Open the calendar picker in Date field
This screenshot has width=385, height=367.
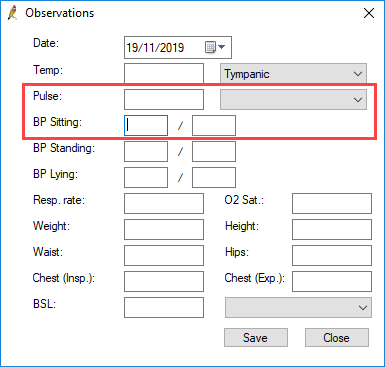(x=215, y=47)
